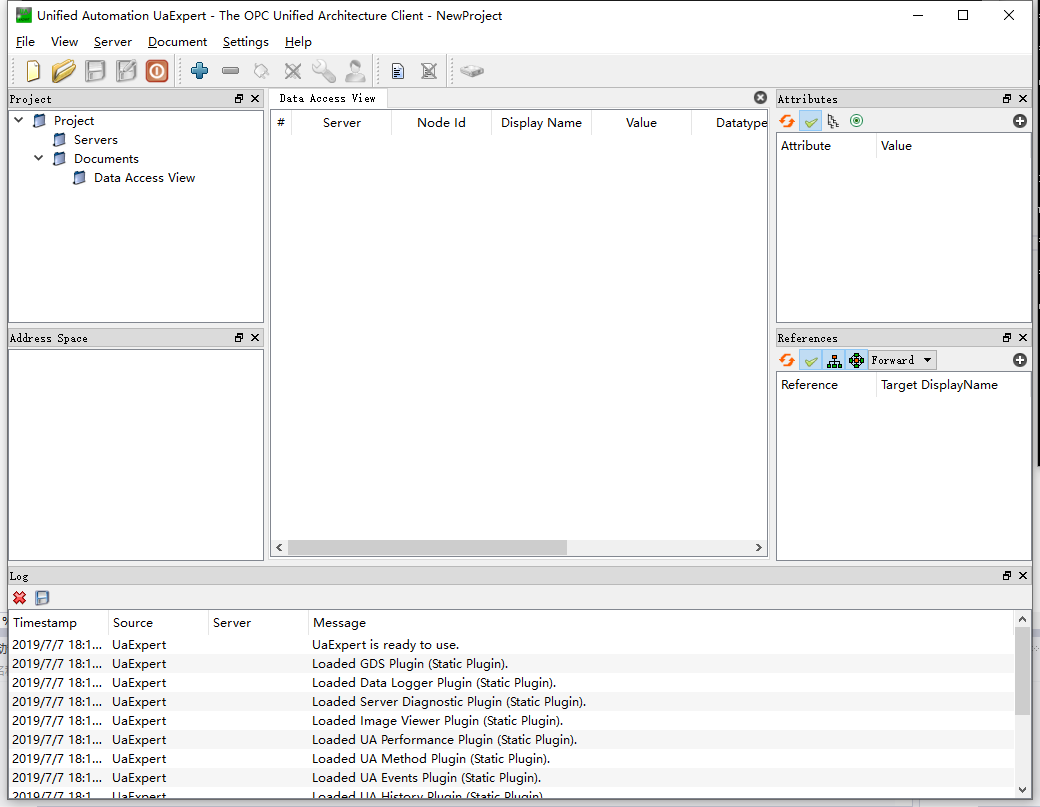This screenshot has height=807, width=1040.
Task: Open the View menu
Action: pos(64,42)
